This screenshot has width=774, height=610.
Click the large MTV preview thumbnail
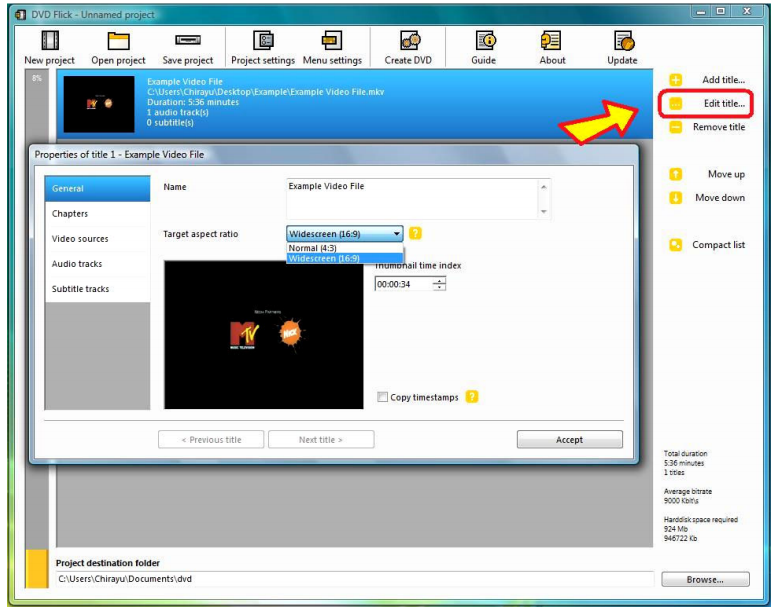click(x=264, y=335)
